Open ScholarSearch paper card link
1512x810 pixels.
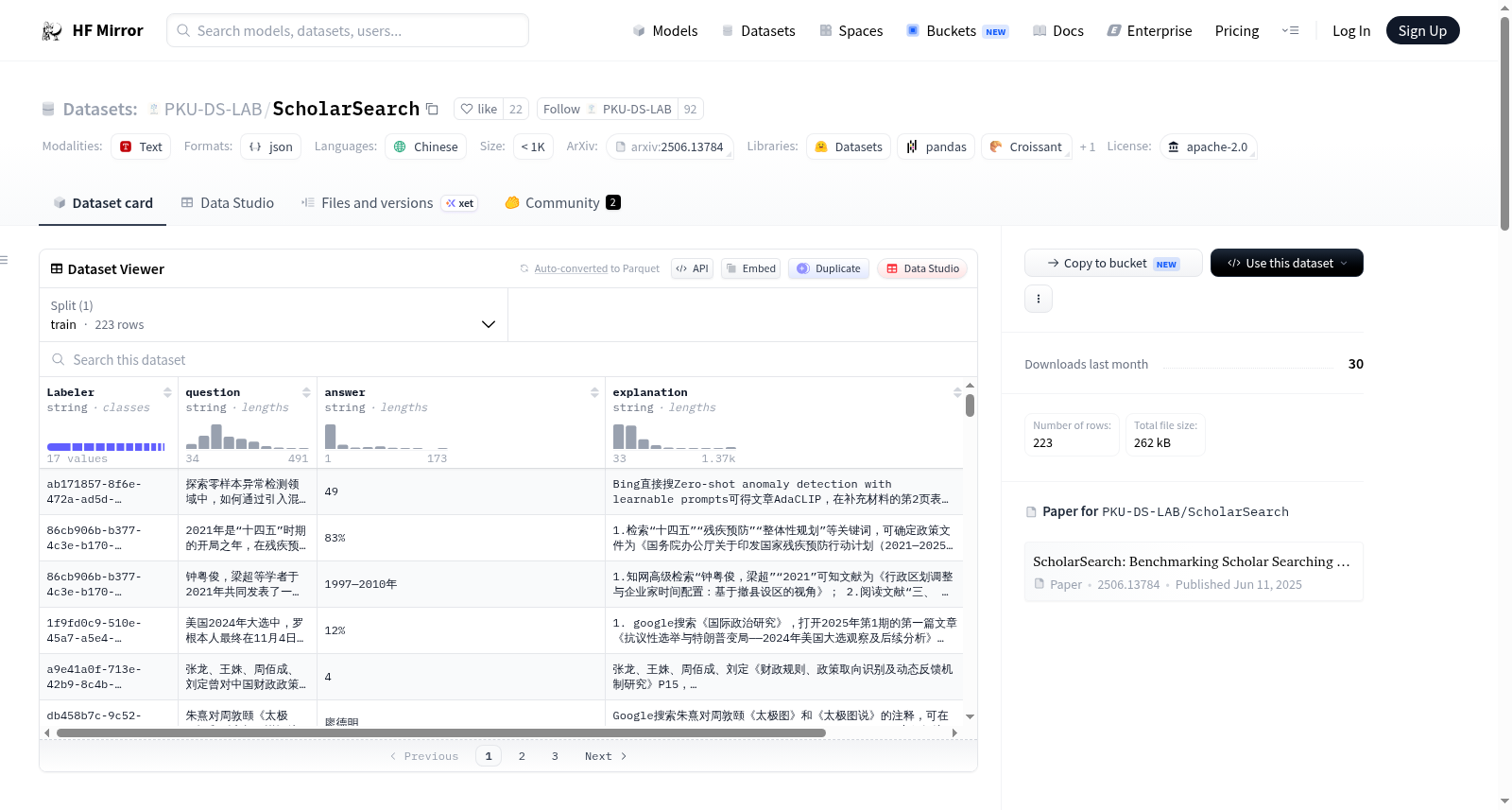pos(1194,572)
